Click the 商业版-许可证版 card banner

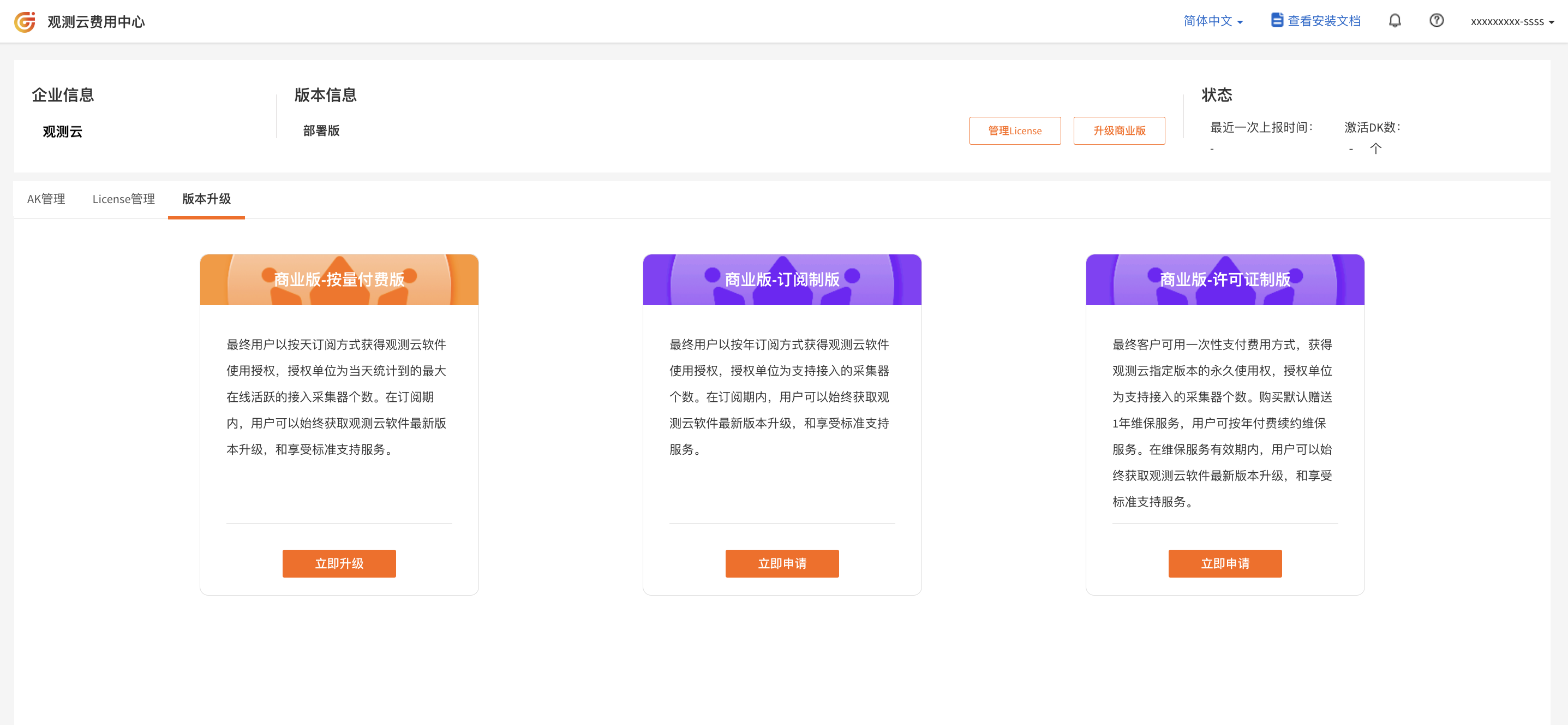tap(1225, 280)
